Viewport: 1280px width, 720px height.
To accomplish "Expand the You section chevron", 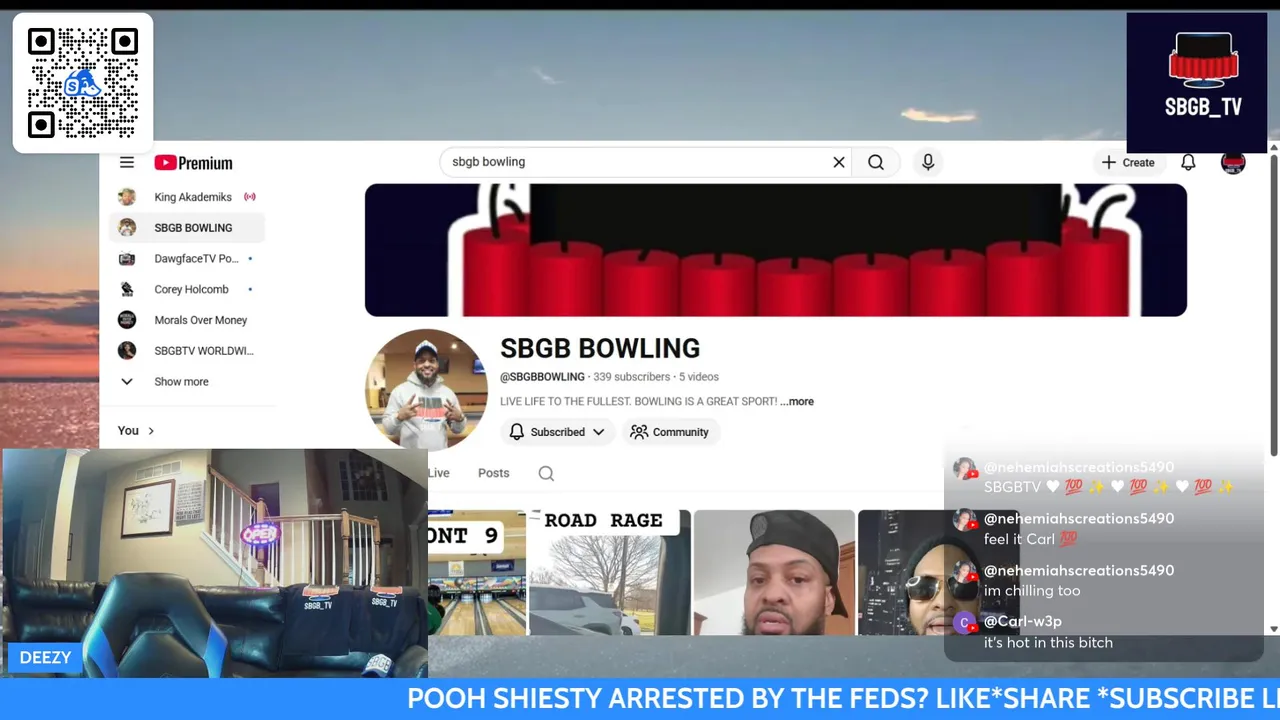I will [x=151, y=431].
